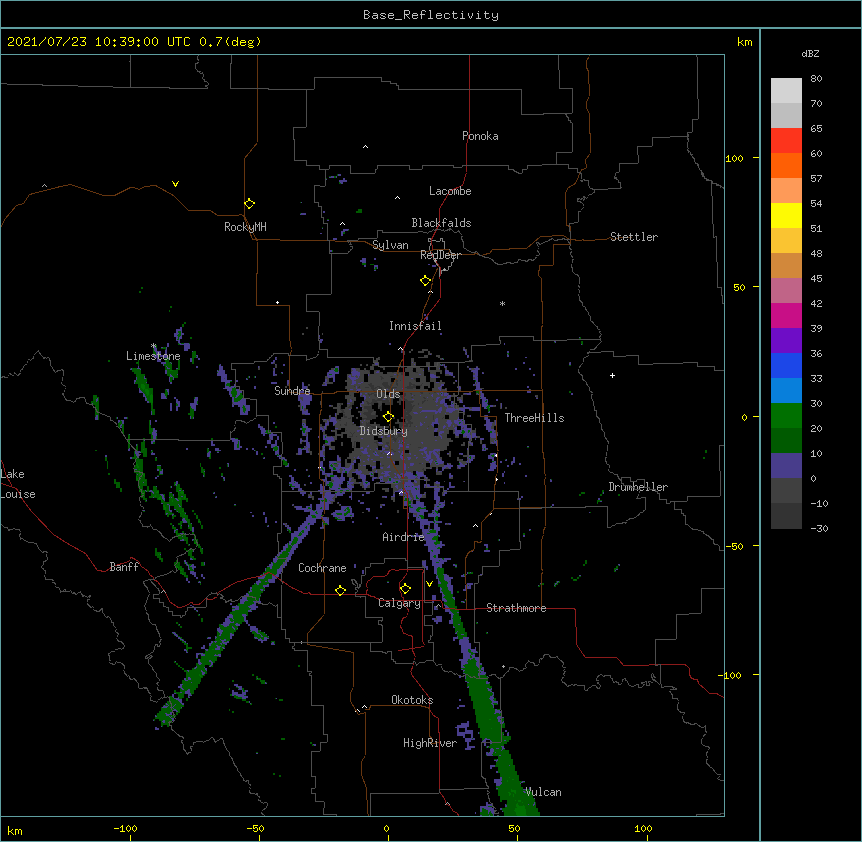Click the RedDeer label
862x842 pixels.
[x=440, y=255]
